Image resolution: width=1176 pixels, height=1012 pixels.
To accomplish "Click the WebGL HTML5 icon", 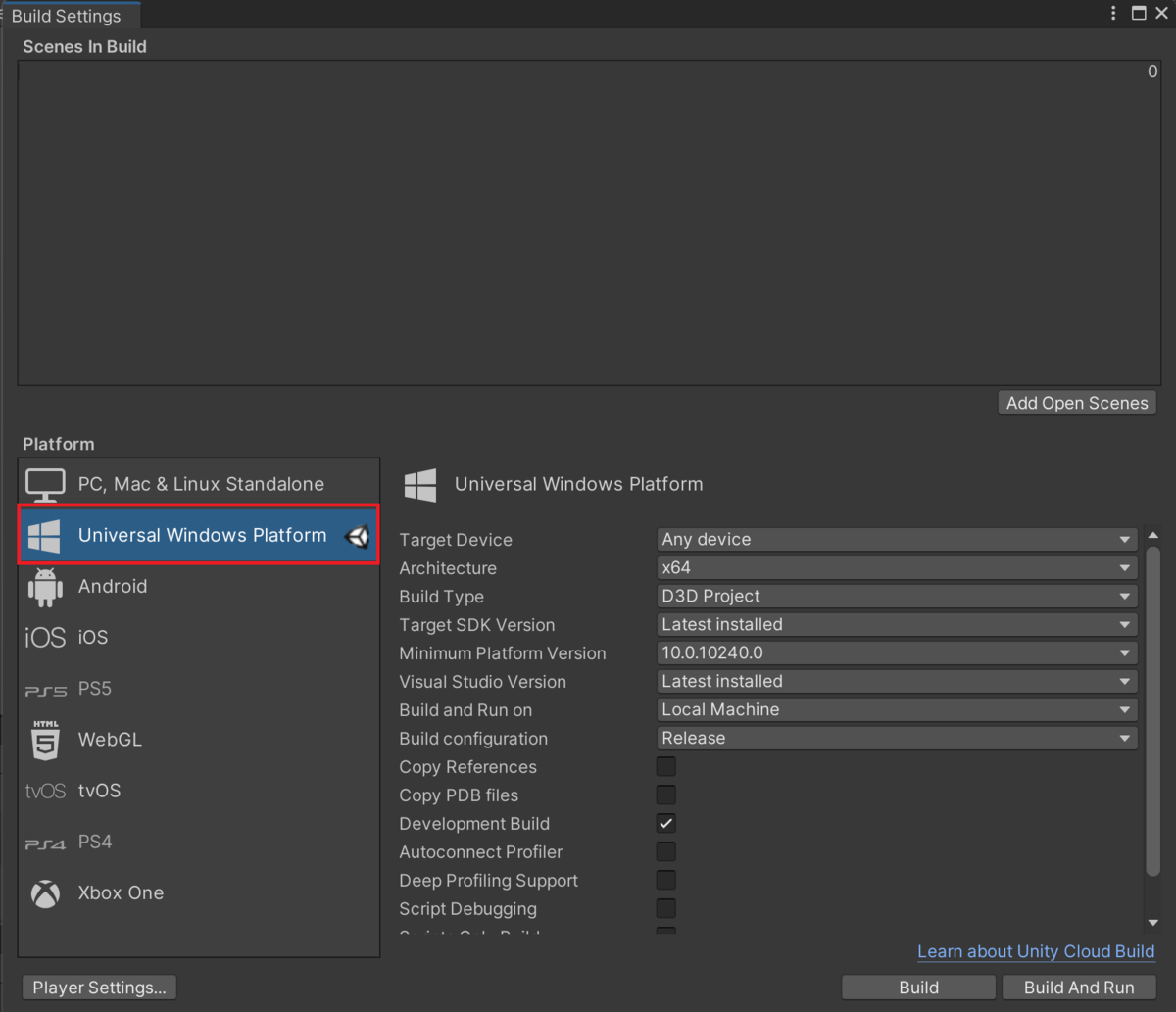I will coord(45,740).
